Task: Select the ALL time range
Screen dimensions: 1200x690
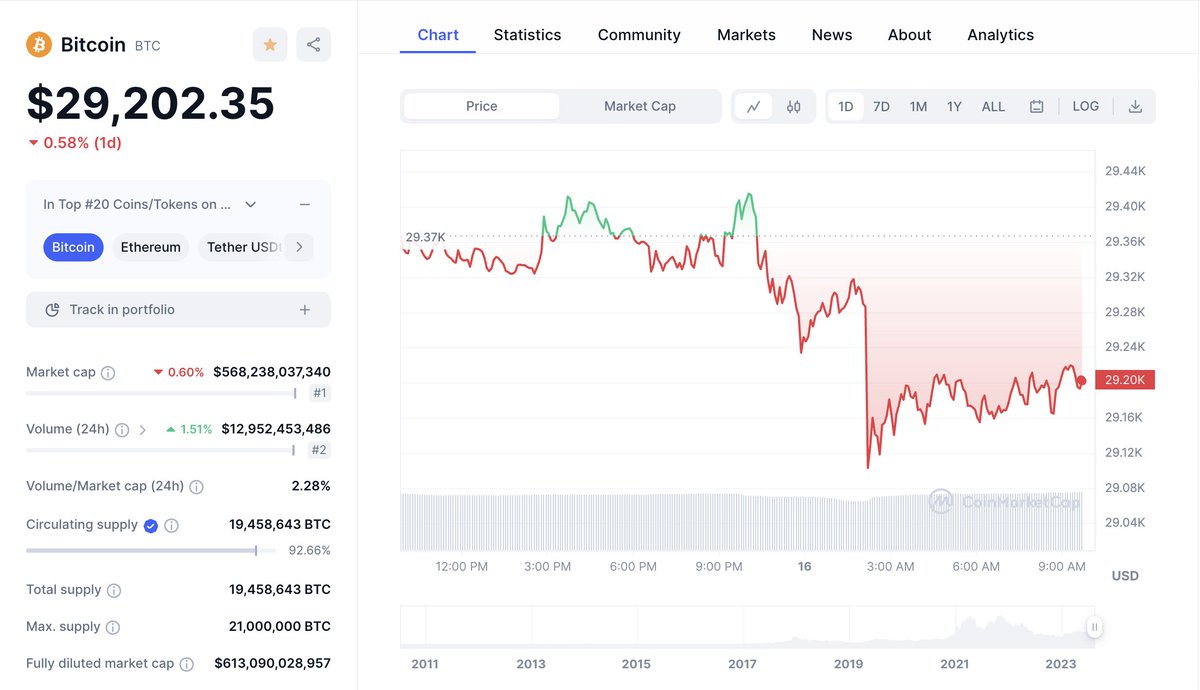Action: (993, 106)
